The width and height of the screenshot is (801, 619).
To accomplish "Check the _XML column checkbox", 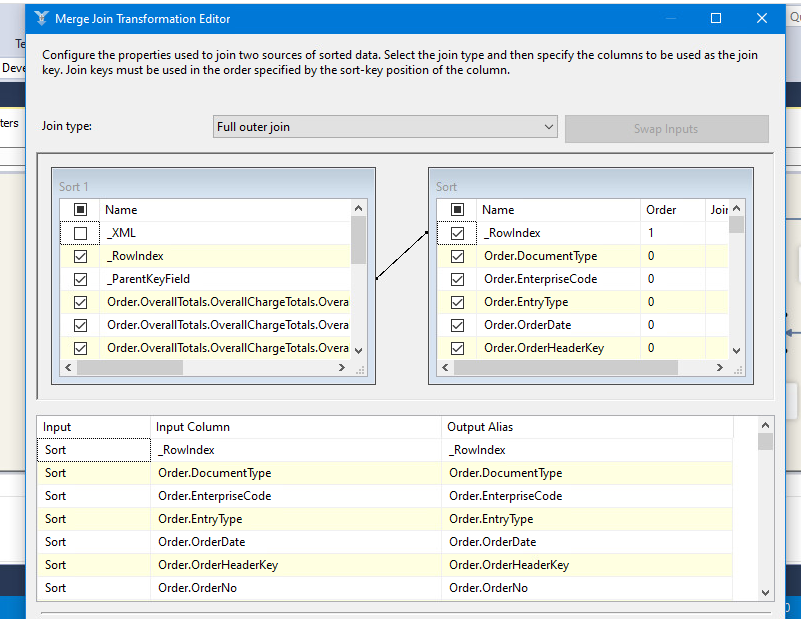I will pos(80,233).
